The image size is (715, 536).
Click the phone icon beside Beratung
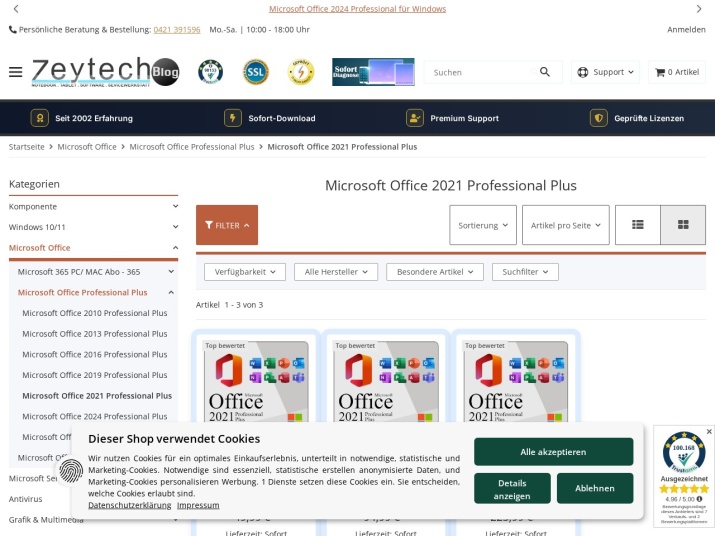13,30
